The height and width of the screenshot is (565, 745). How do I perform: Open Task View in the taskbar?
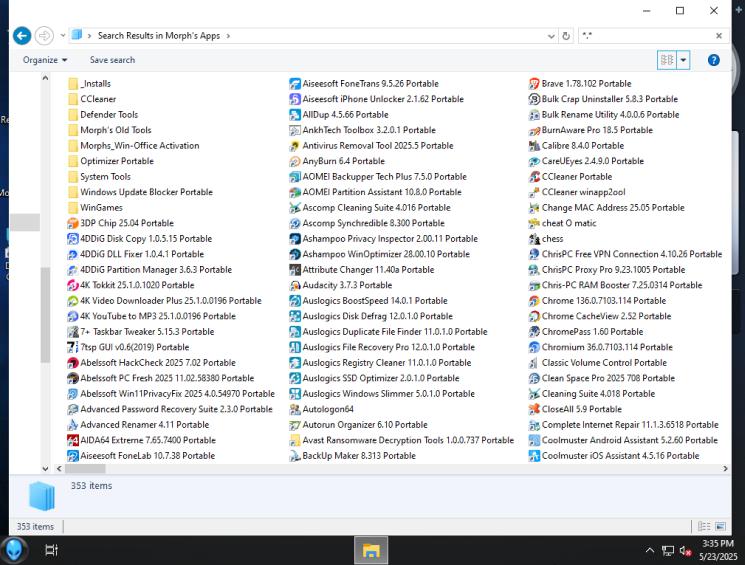click(51, 550)
